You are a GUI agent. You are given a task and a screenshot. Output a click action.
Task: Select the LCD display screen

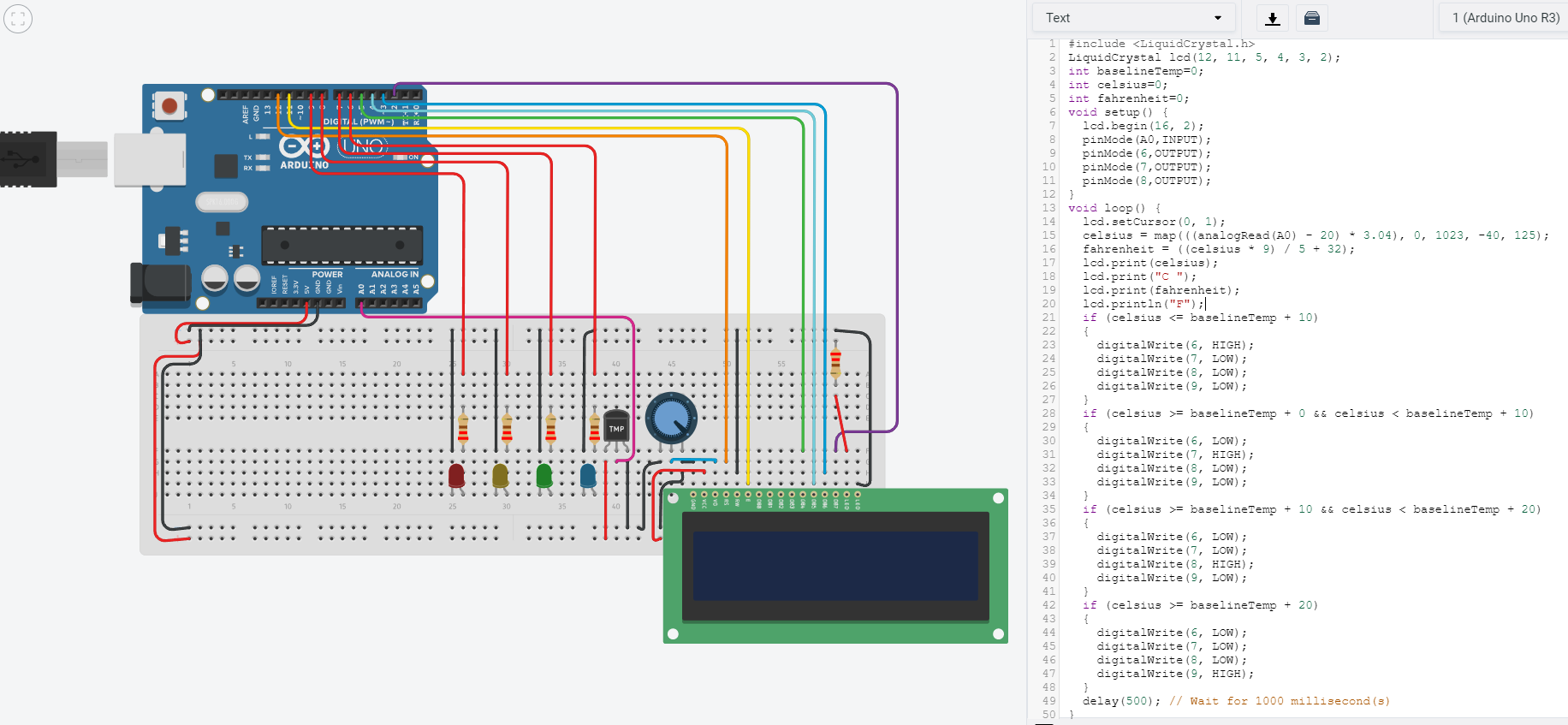click(835, 566)
